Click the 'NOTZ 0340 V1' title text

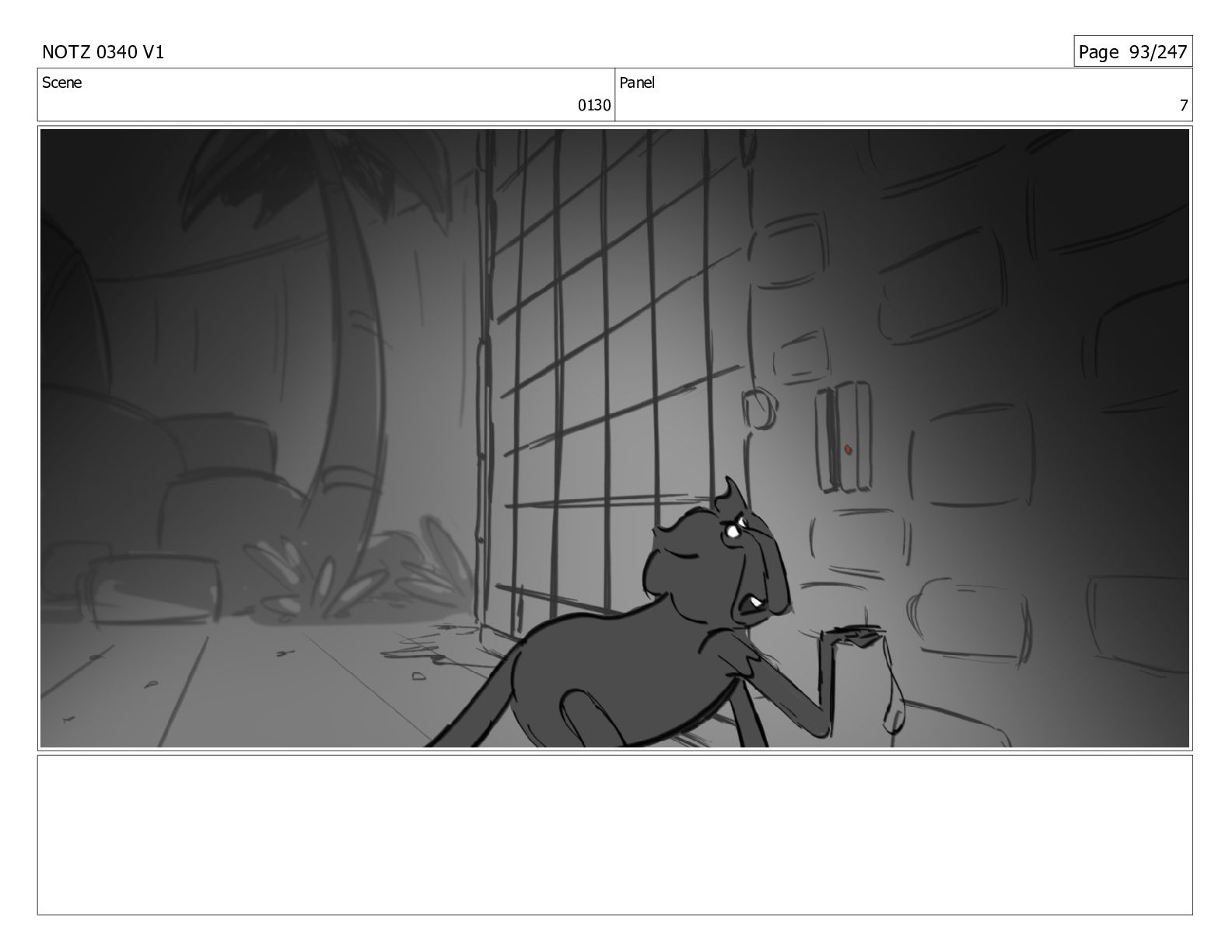(x=103, y=52)
